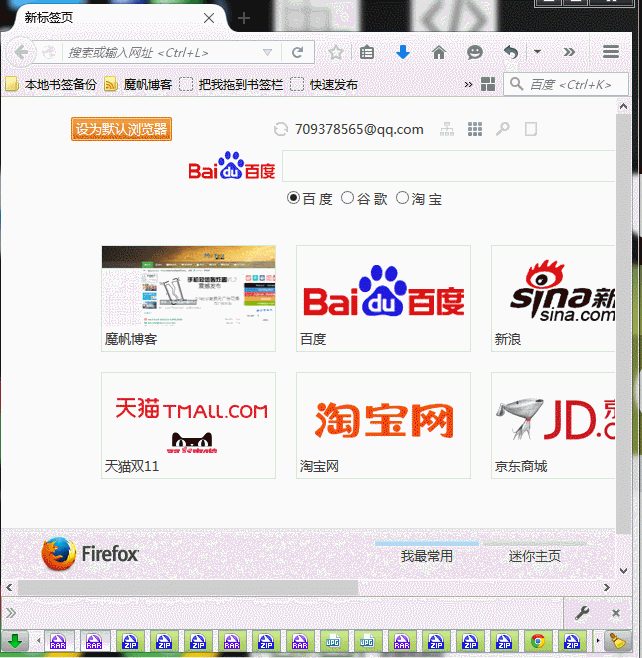Screen dimensions: 642x658
Task: Switch to the 我最常用 tab
Action: click(427, 554)
